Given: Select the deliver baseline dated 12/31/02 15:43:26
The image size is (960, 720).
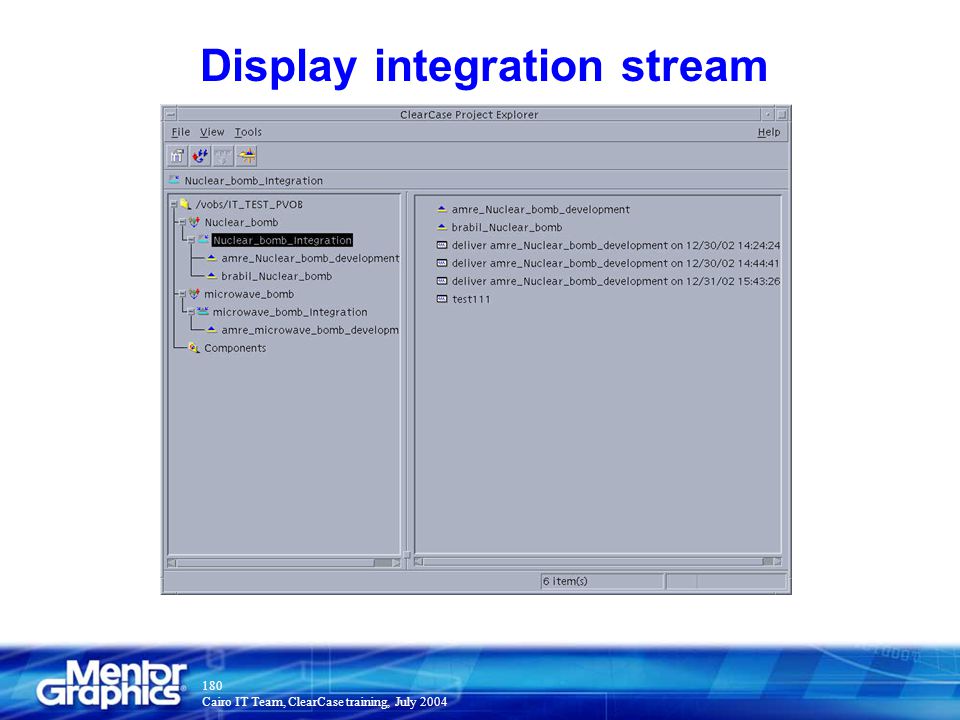Looking at the screenshot, I should tap(616, 281).
